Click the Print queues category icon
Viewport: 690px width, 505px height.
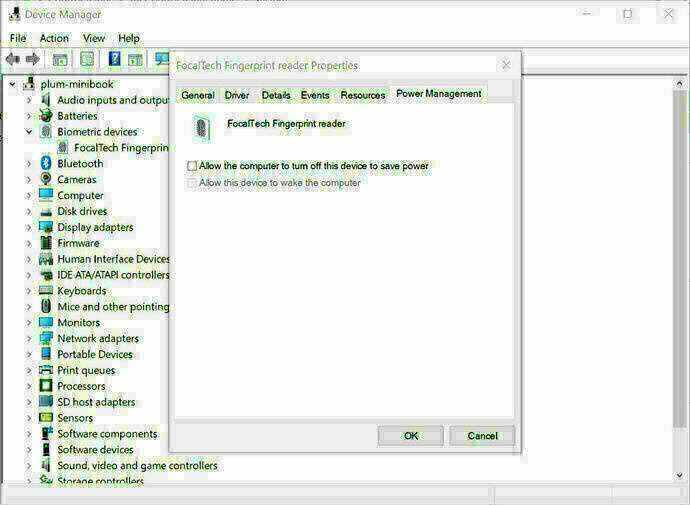click(46, 370)
